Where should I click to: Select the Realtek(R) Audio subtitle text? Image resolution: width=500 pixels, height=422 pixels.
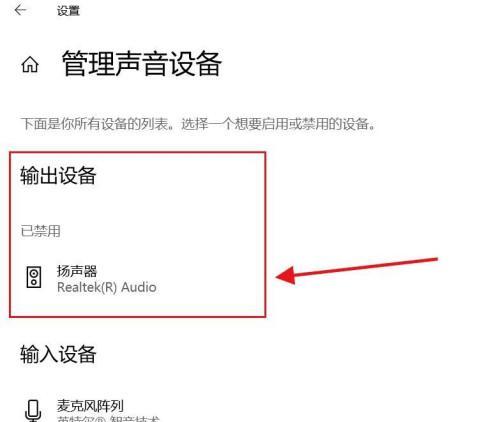pyautogui.click(x=107, y=287)
